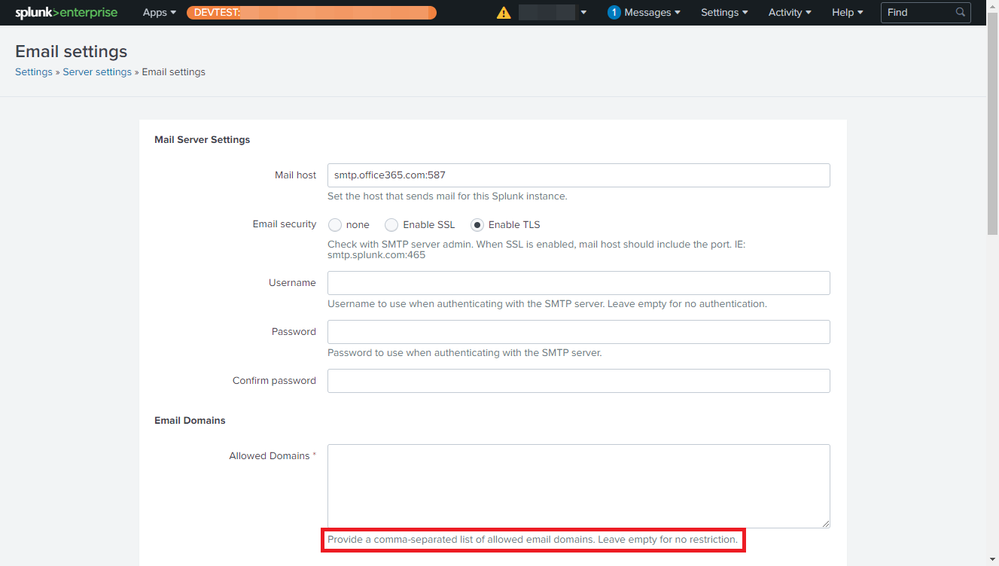
Task: Select the 'none' email security option
Action: pos(335,225)
